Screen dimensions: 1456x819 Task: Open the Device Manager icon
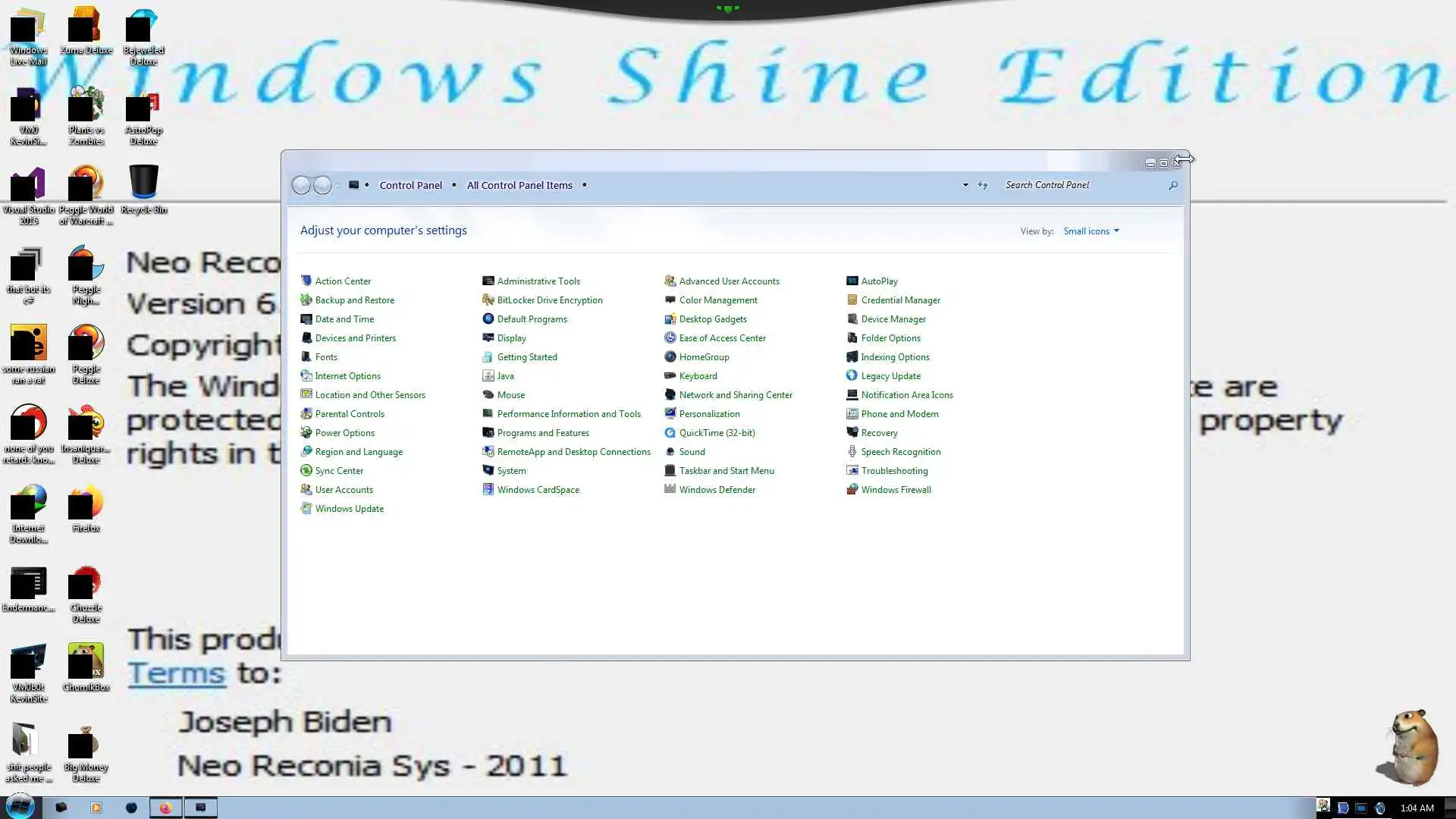click(x=852, y=319)
